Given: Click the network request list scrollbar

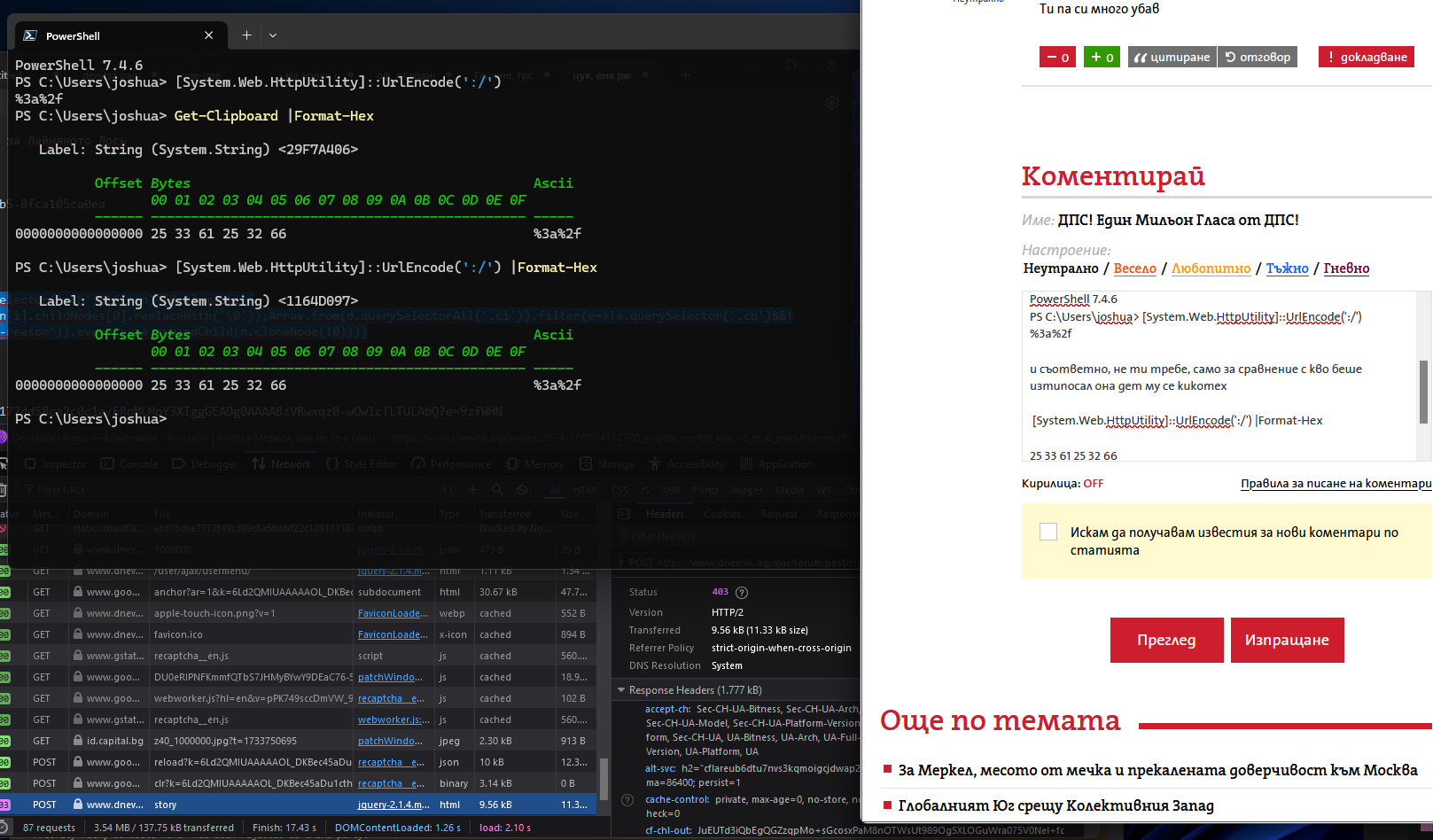Looking at the screenshot, I should (x=604, y=779).
